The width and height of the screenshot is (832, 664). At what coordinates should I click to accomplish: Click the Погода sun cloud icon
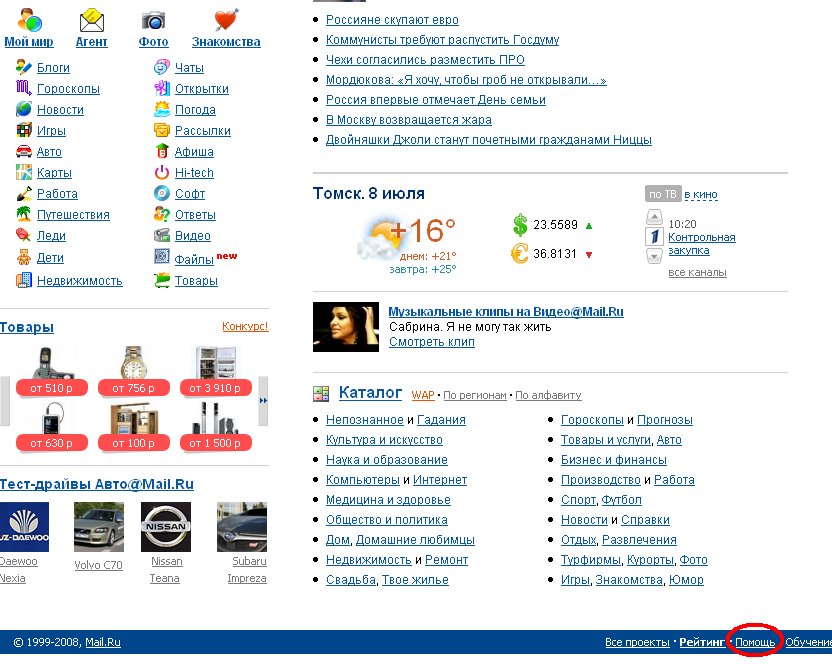click(162, 109)
